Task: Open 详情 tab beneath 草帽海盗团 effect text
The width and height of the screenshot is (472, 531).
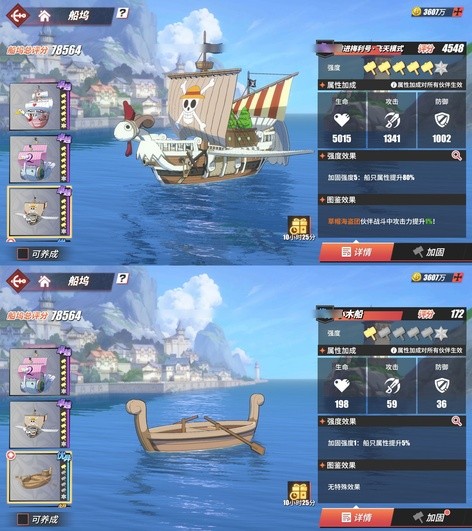Action: click(x=356, y=252)
